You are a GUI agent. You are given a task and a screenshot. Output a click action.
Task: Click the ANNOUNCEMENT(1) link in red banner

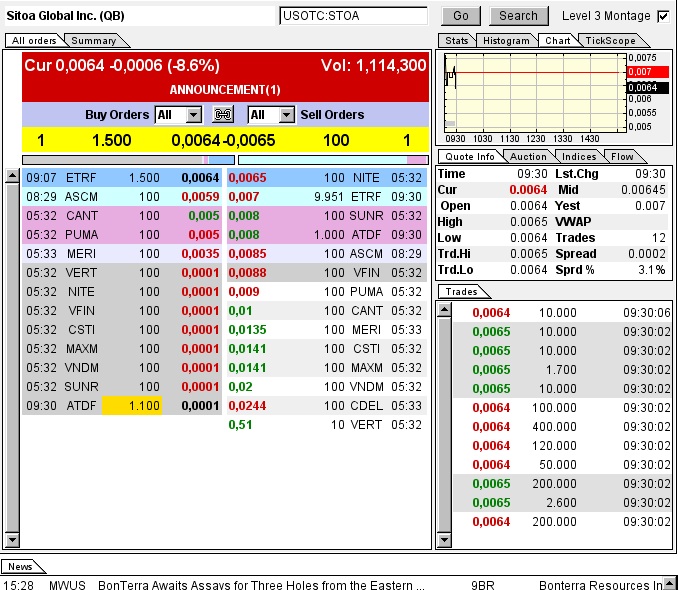click(x=225, y=89)
